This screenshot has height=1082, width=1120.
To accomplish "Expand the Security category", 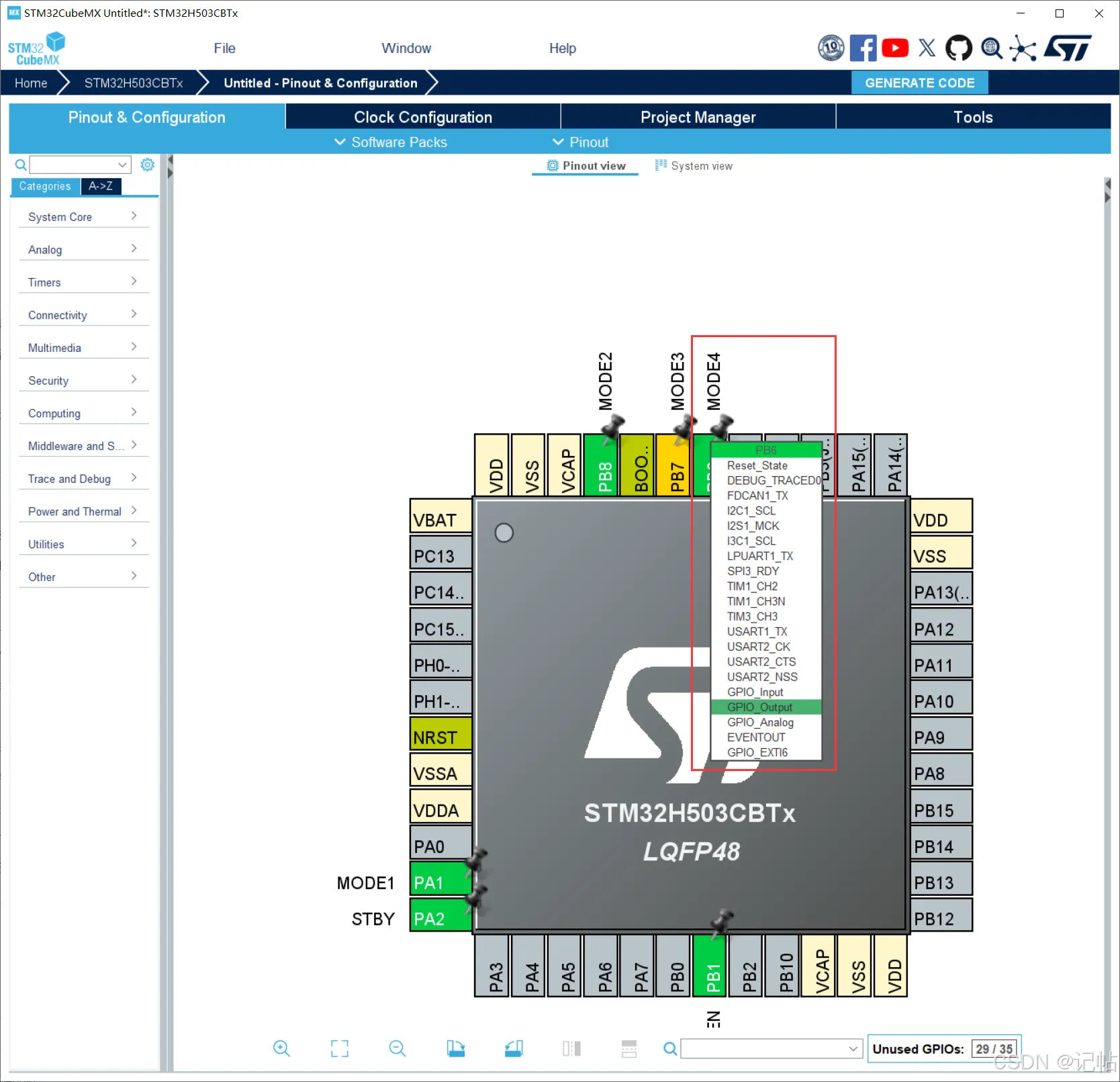I will (84, 381).
